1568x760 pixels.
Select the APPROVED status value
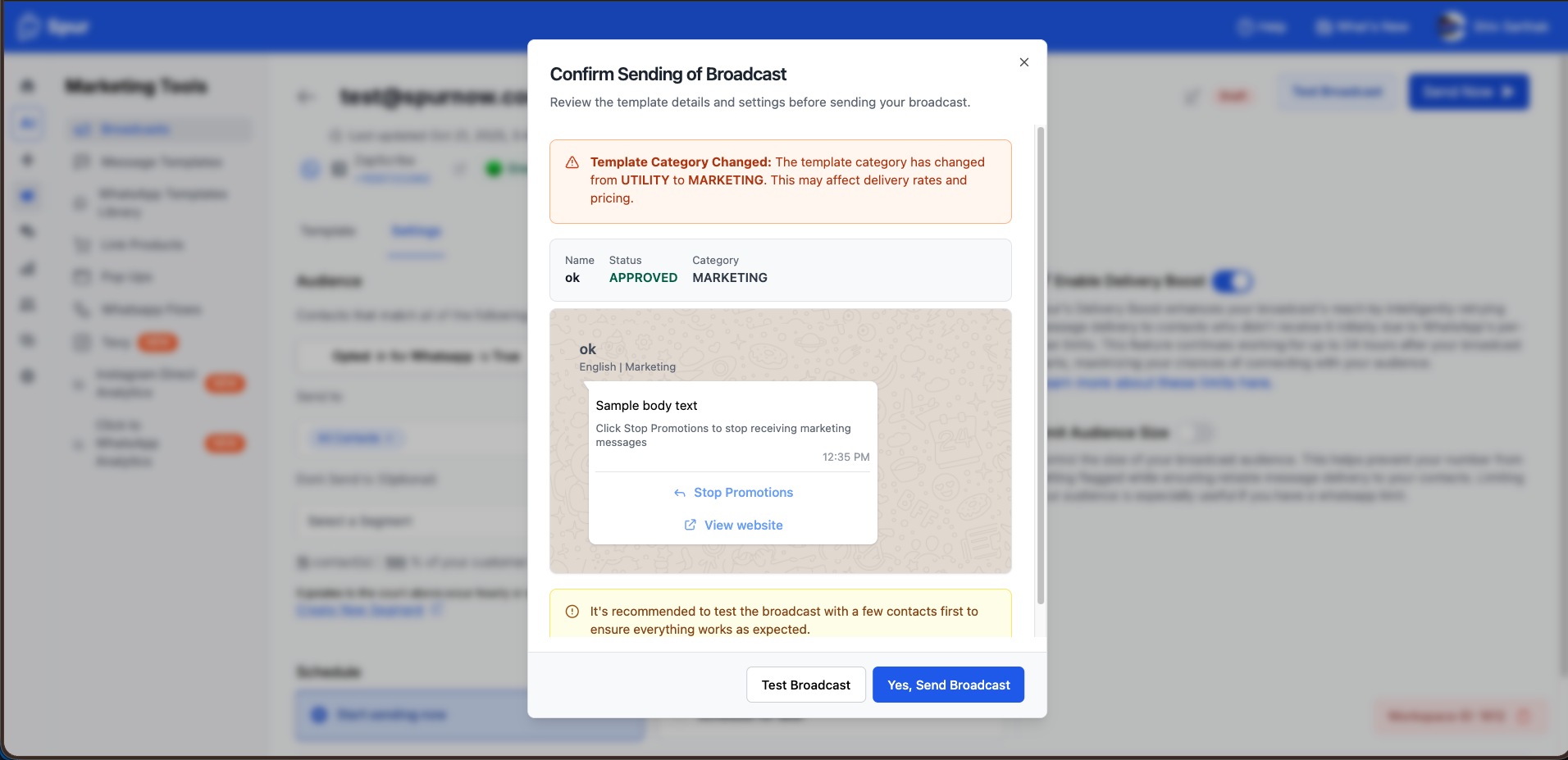(x=643, y=278)
